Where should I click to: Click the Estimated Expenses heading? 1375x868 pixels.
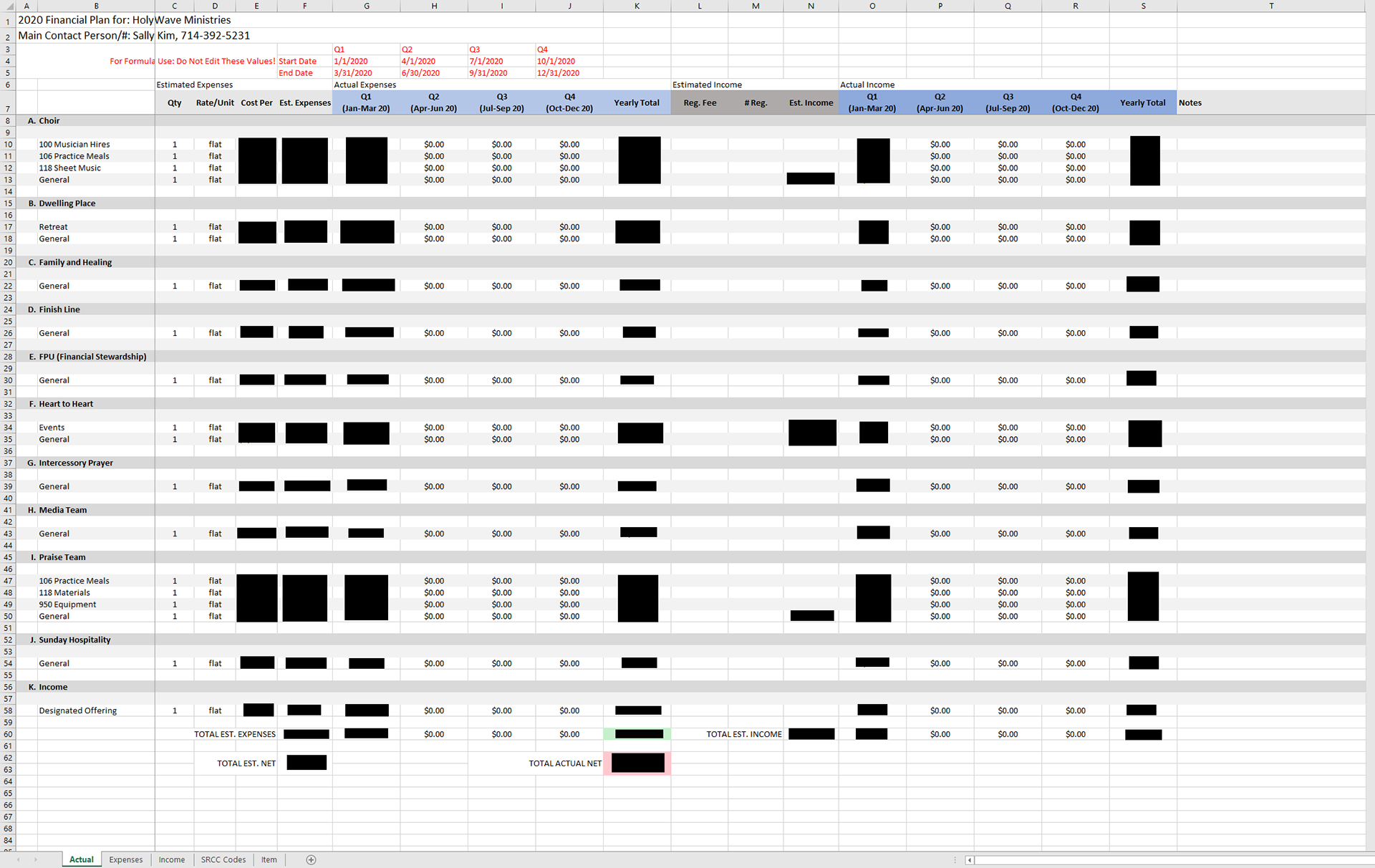click(195, 85)
